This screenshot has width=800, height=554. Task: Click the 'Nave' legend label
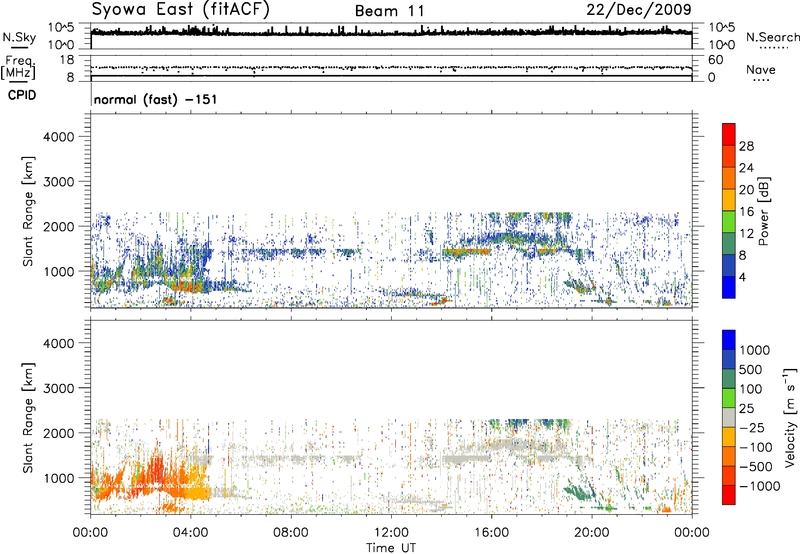tap(760, 69)
